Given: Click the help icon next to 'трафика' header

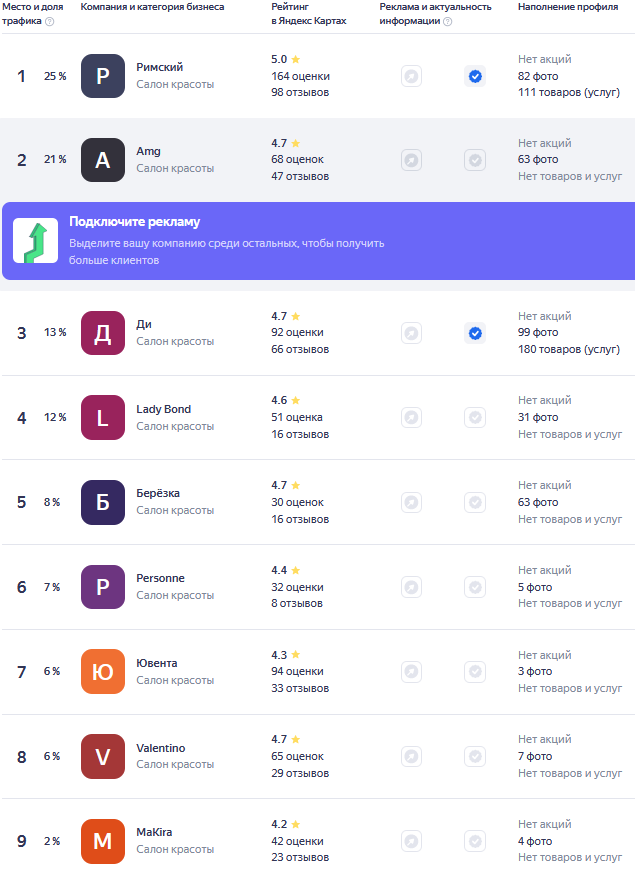Looking at the screenshot, I should pyautogui.click(x=50, y=21).
